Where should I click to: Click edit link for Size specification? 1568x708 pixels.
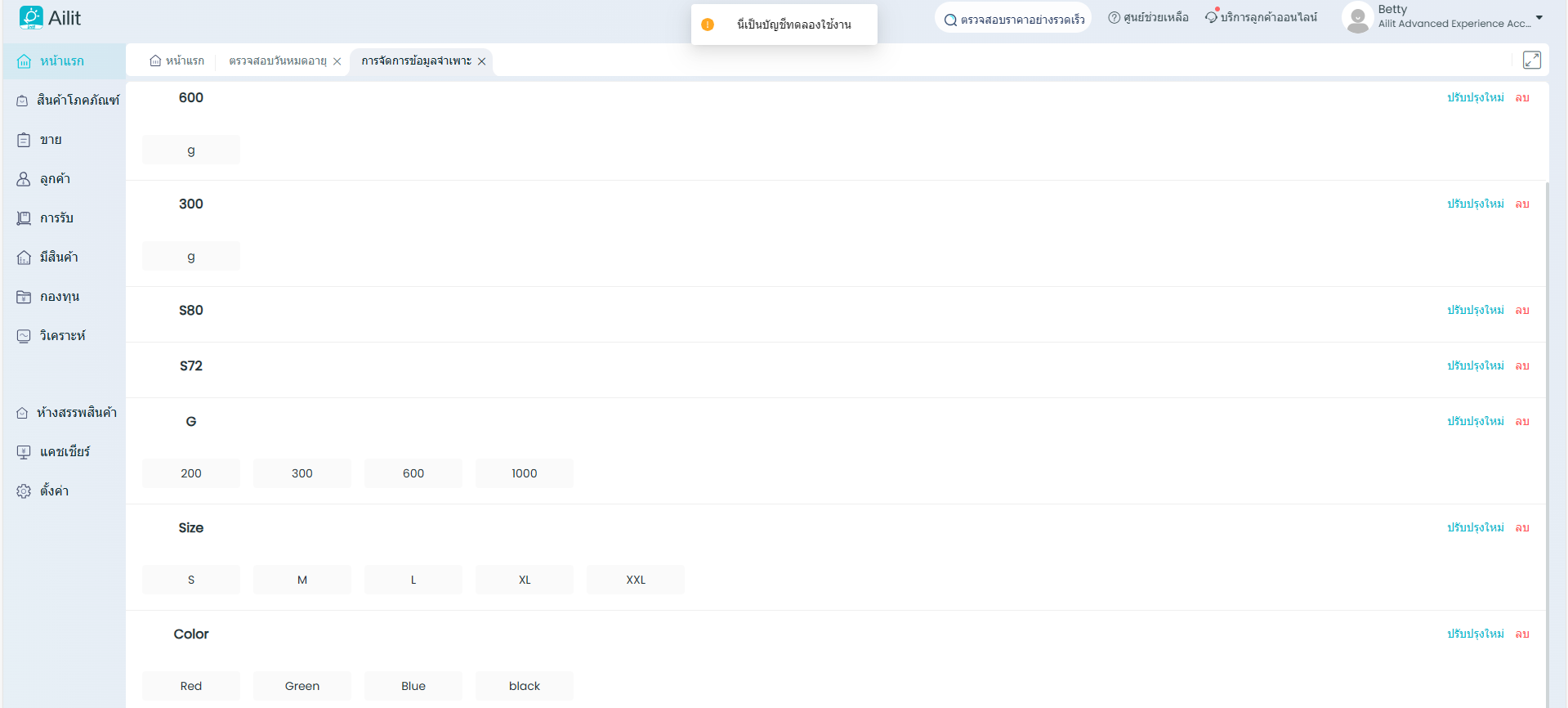(1475, 528)
